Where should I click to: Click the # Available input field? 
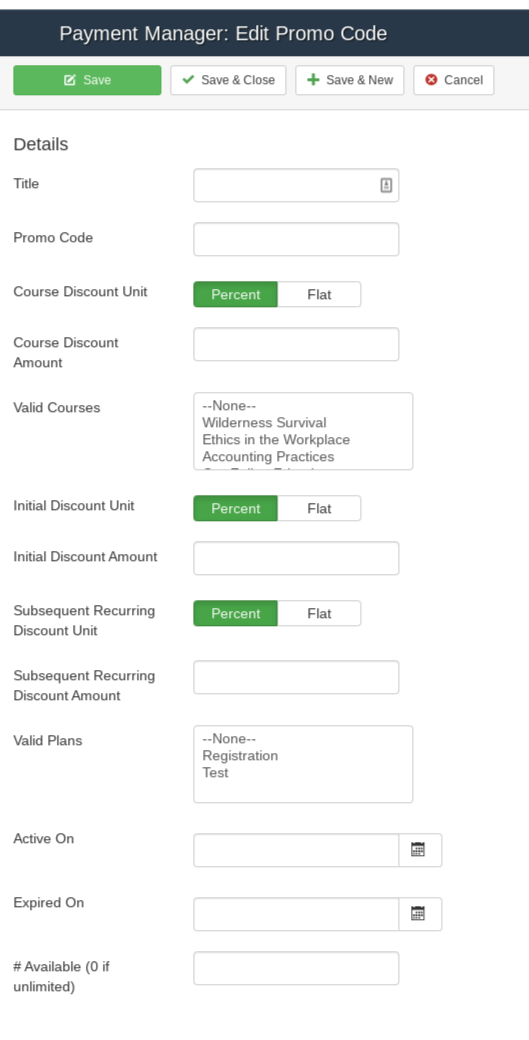coord(296,968)
